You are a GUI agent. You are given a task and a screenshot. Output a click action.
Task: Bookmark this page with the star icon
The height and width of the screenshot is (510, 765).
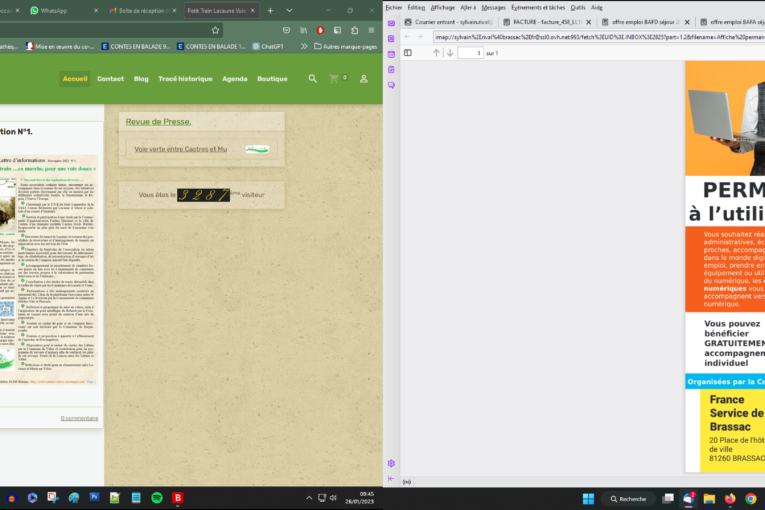click(215, 30)
